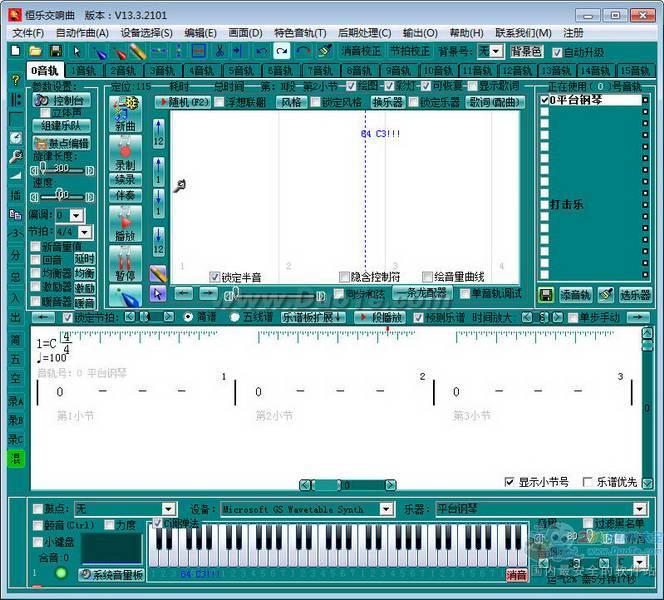Image resolution: width=664 pixels, height=600 pixels.
Task: Toggle the 锁定半音 checkbox
Action: [215, 277]
